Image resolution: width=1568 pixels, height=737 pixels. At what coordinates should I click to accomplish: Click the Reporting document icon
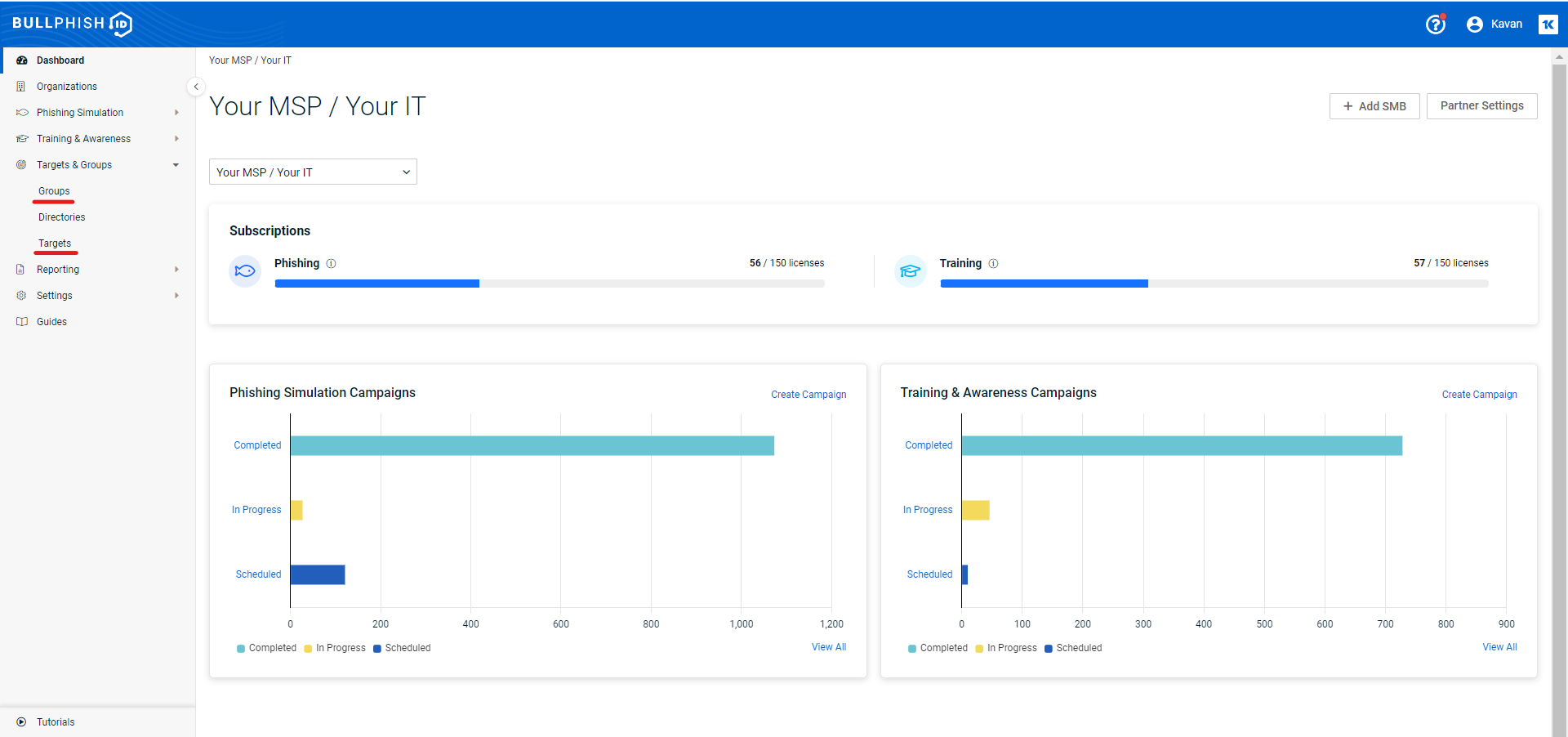[x=21, y=270]
